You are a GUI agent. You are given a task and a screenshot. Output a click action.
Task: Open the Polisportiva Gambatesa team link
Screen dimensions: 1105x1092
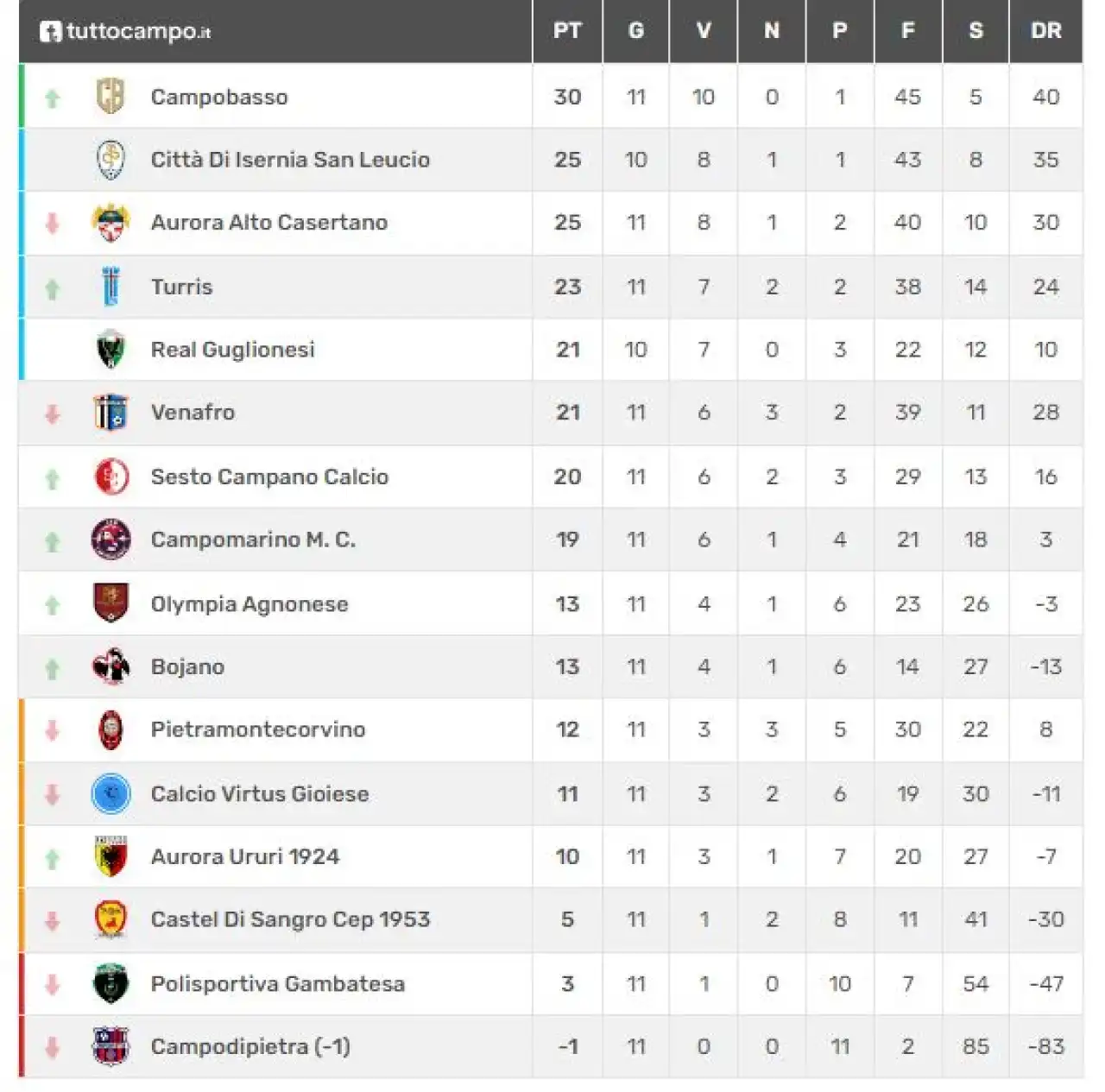(x=277, y=983)
